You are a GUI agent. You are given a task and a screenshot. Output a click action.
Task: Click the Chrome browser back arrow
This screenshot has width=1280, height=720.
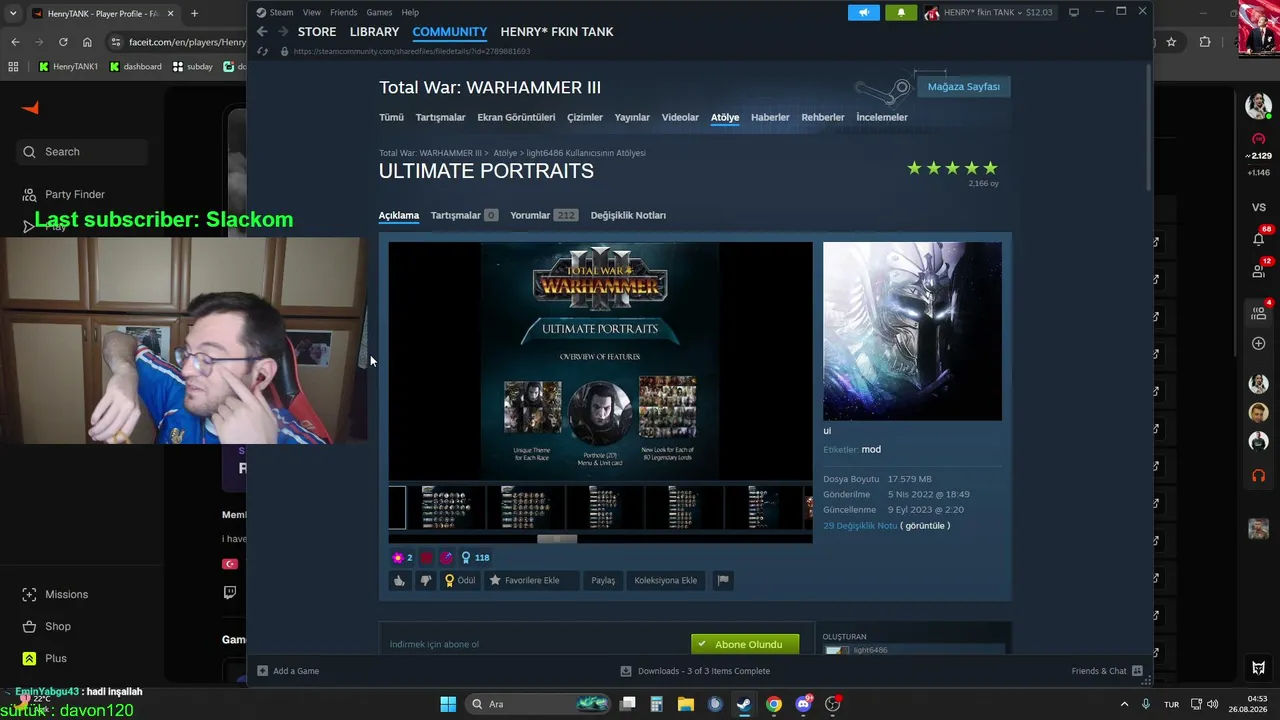(x=15, y=42)
